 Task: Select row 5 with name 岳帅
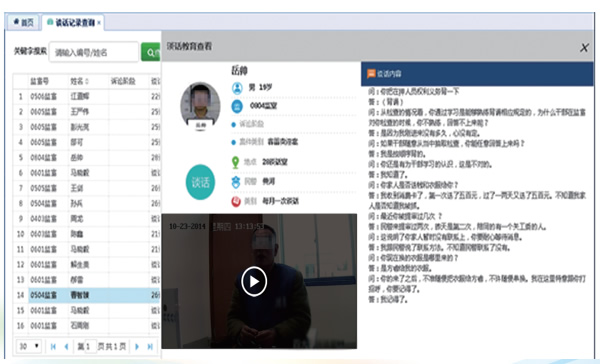86,158
